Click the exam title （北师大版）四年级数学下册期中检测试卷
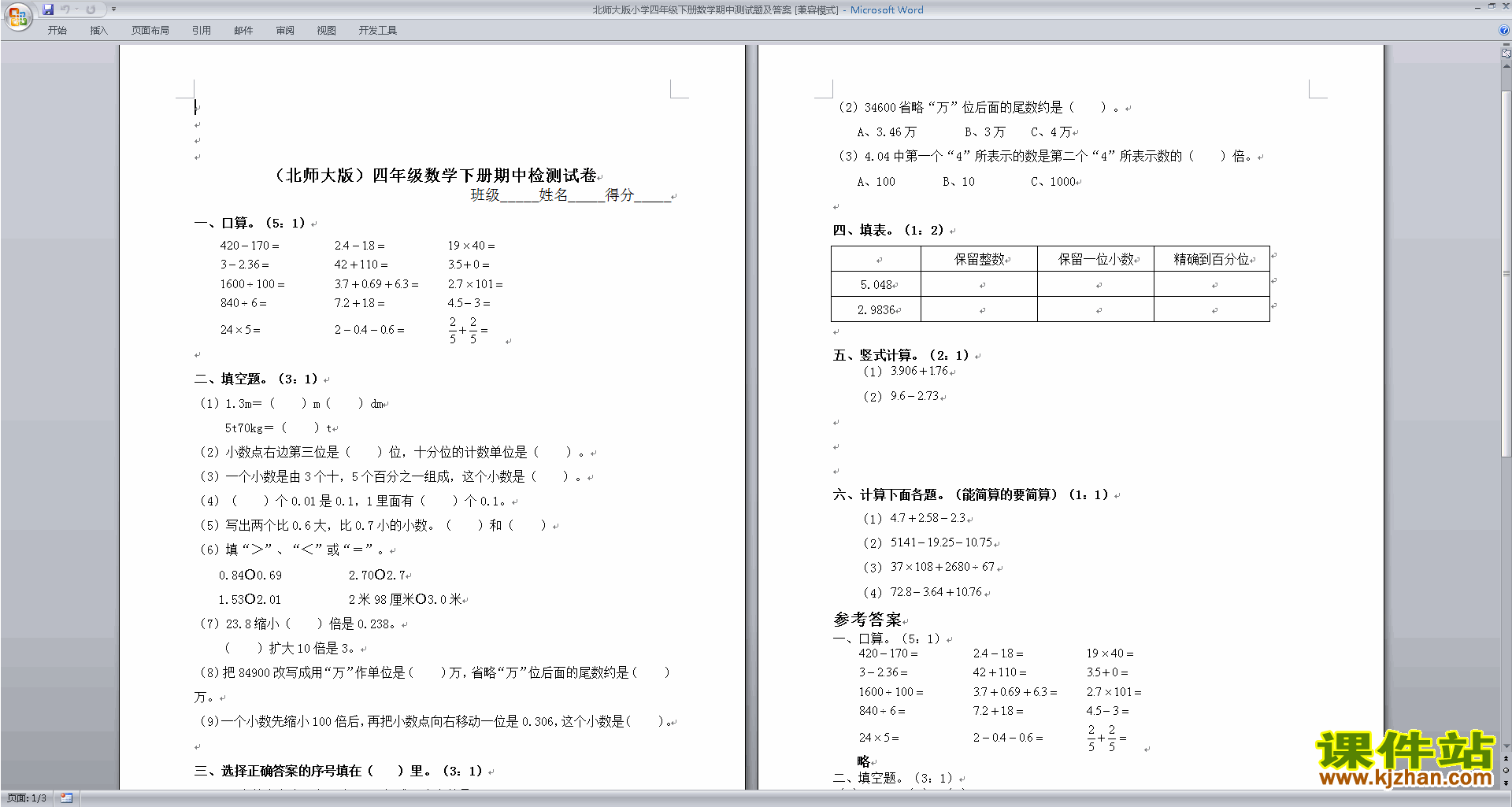Viewport: 1512px width, 807px height. 435,176
